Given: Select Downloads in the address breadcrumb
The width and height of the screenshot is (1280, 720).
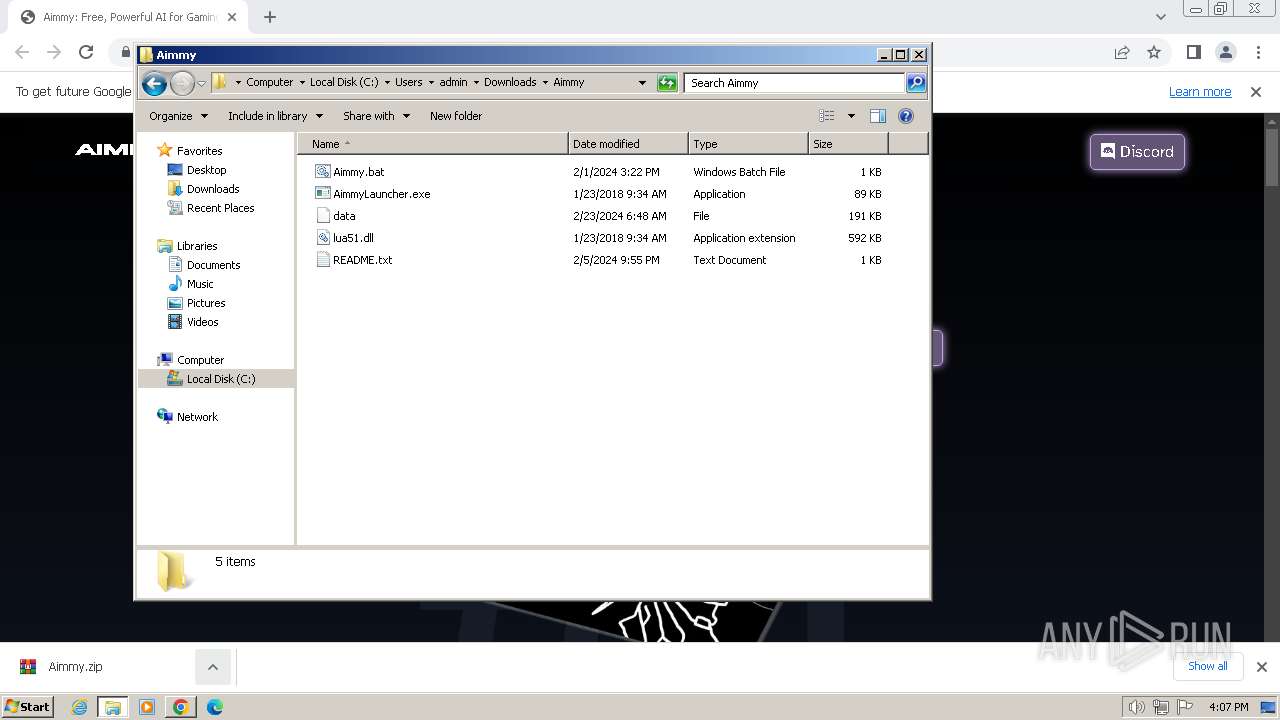Looking at the screenshot, I should tap(510, 82).
